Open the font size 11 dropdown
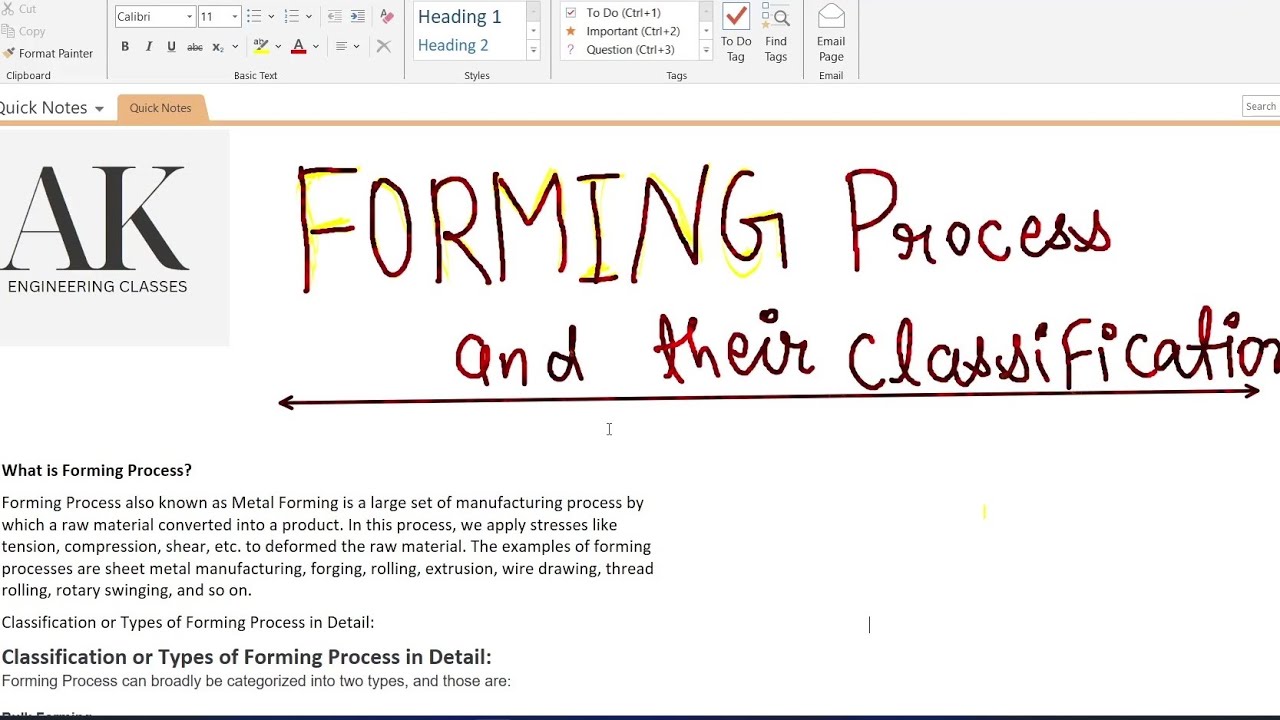 pyautogui.click(x=235, y=16)
